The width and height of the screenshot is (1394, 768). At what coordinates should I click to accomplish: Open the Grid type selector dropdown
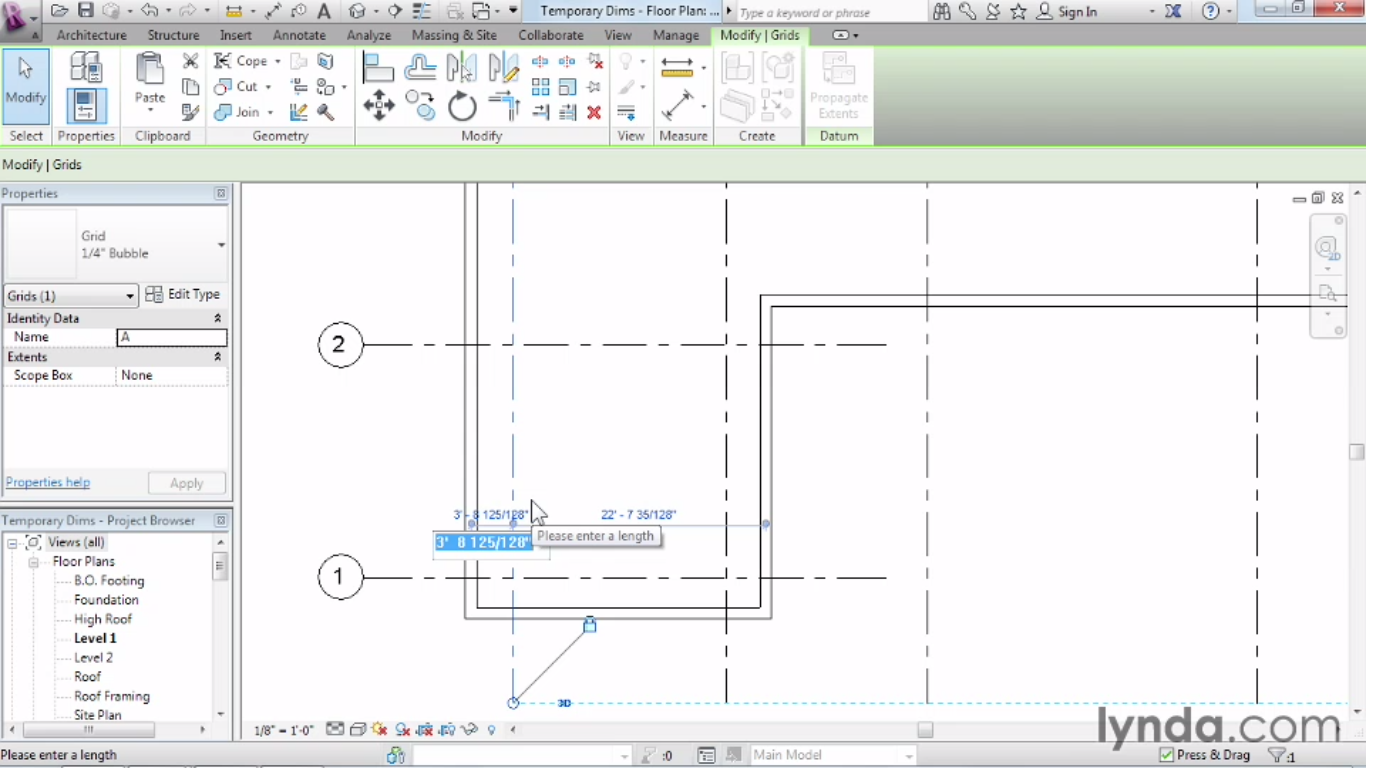(221, 245)
